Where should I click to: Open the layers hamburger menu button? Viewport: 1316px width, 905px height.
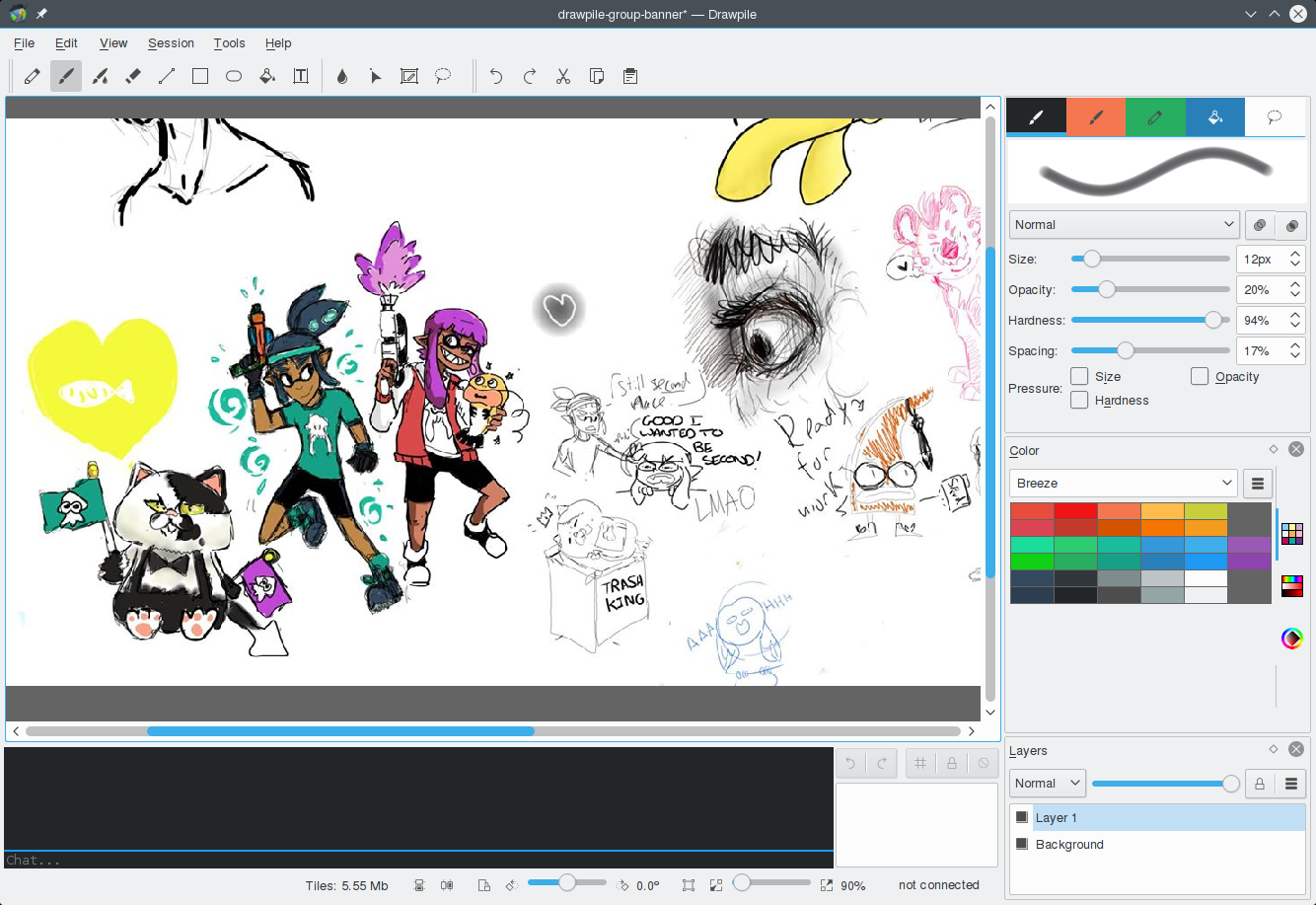tap(1291, 784)
